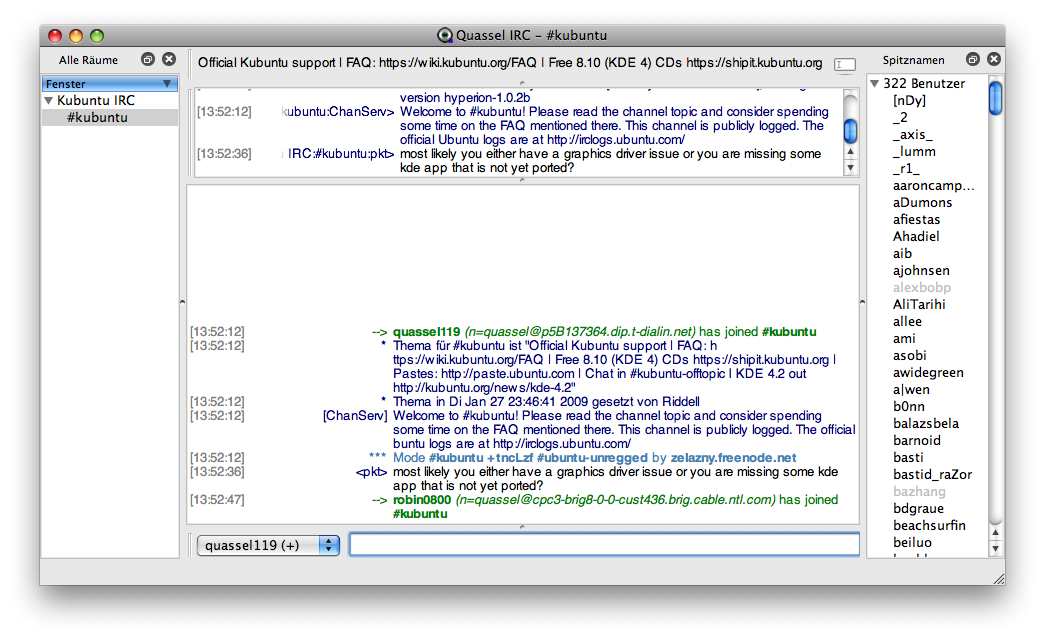The height and width of the screenshot is (640, 1045).
Task: Select nick a|wen in user list
Action: pos(911,389)
